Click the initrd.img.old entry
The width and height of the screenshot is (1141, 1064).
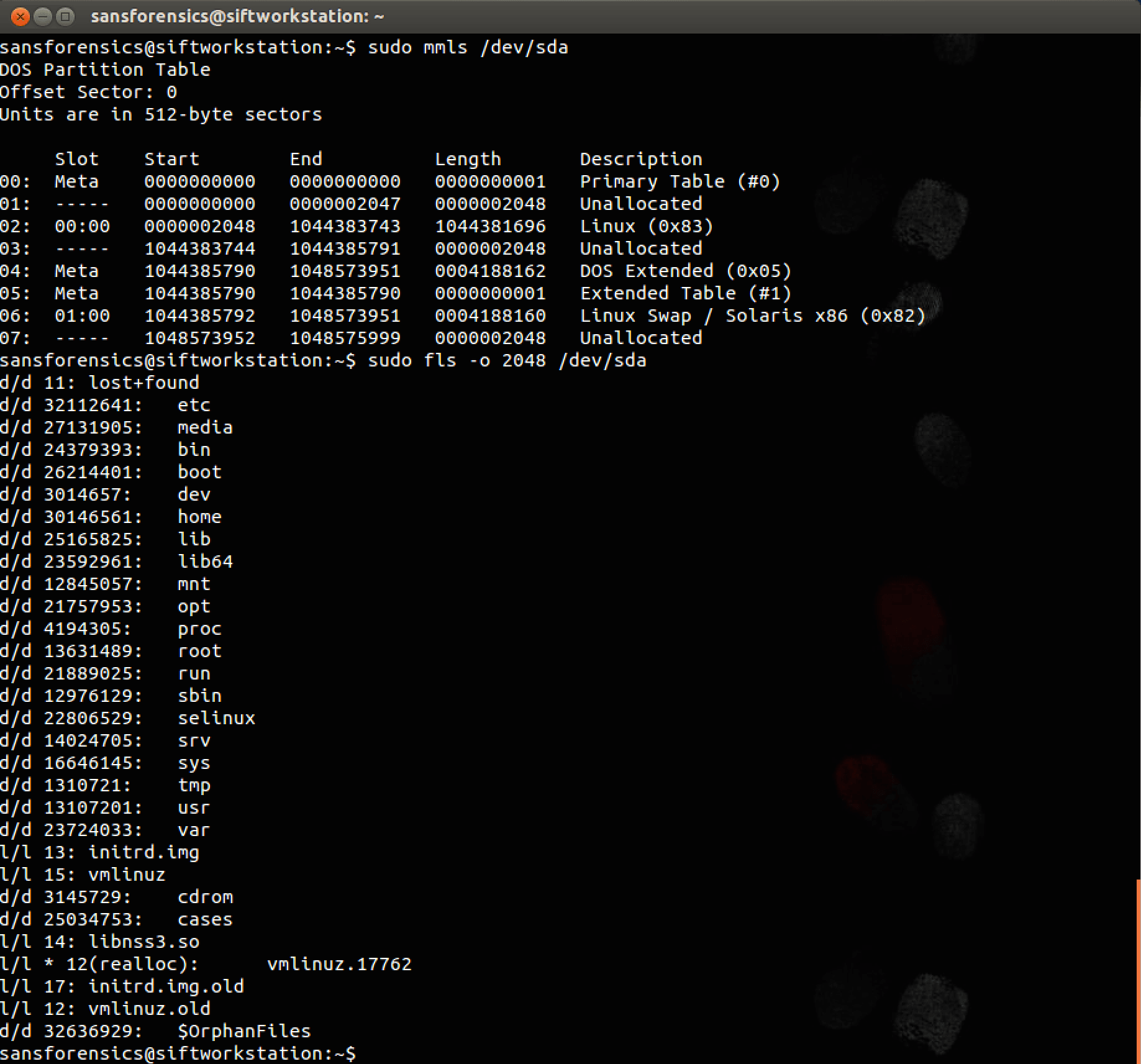click(165, 986)
